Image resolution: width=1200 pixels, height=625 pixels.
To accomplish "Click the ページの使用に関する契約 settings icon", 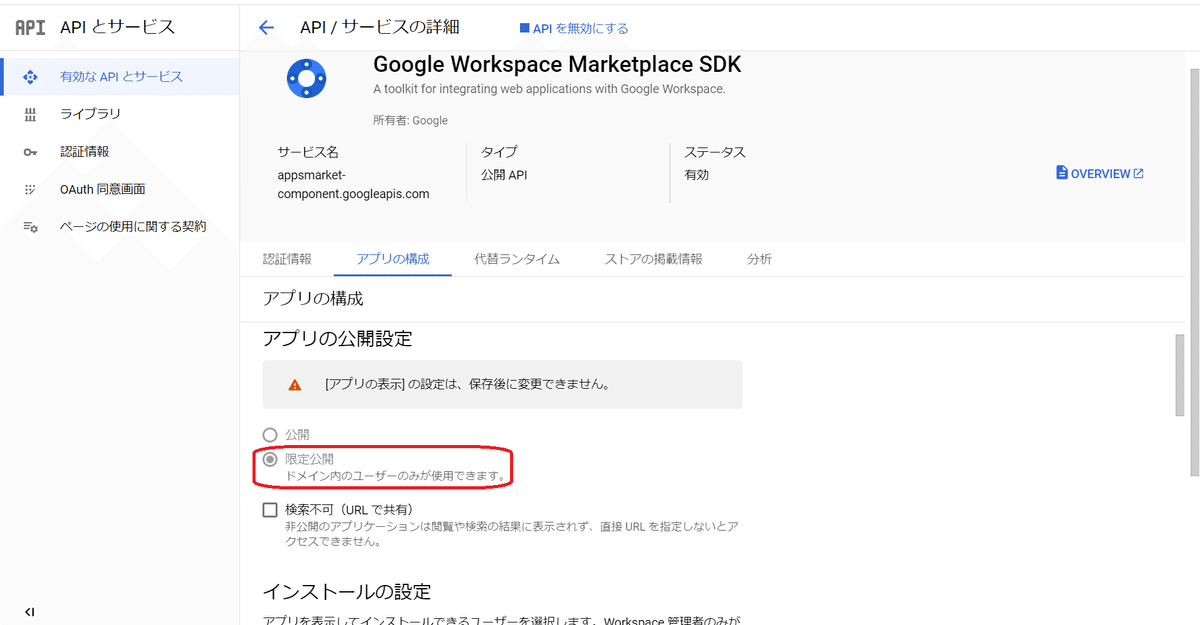I will click(30, 227).
